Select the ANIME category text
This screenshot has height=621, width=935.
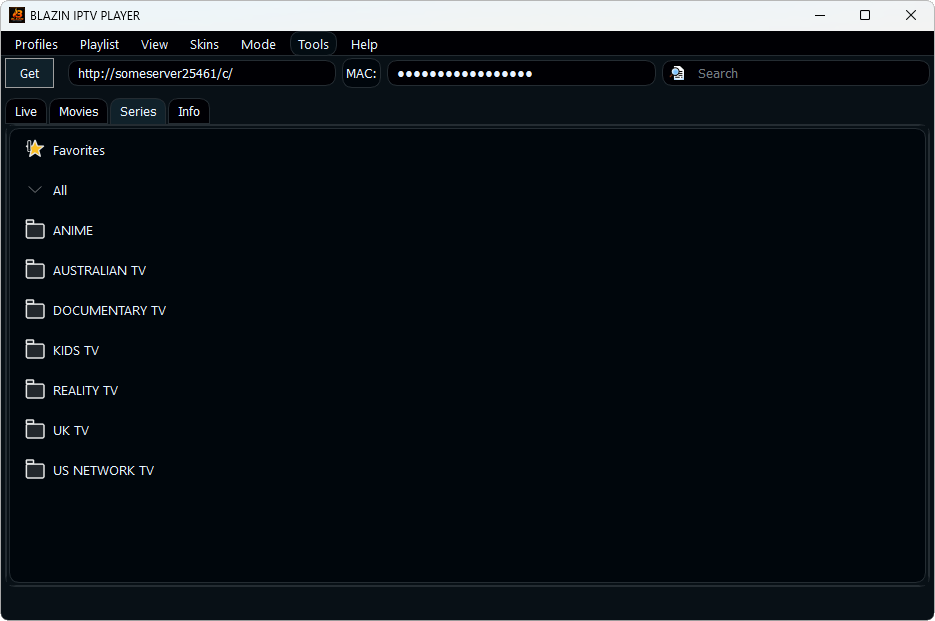click(x=73, y=230)
